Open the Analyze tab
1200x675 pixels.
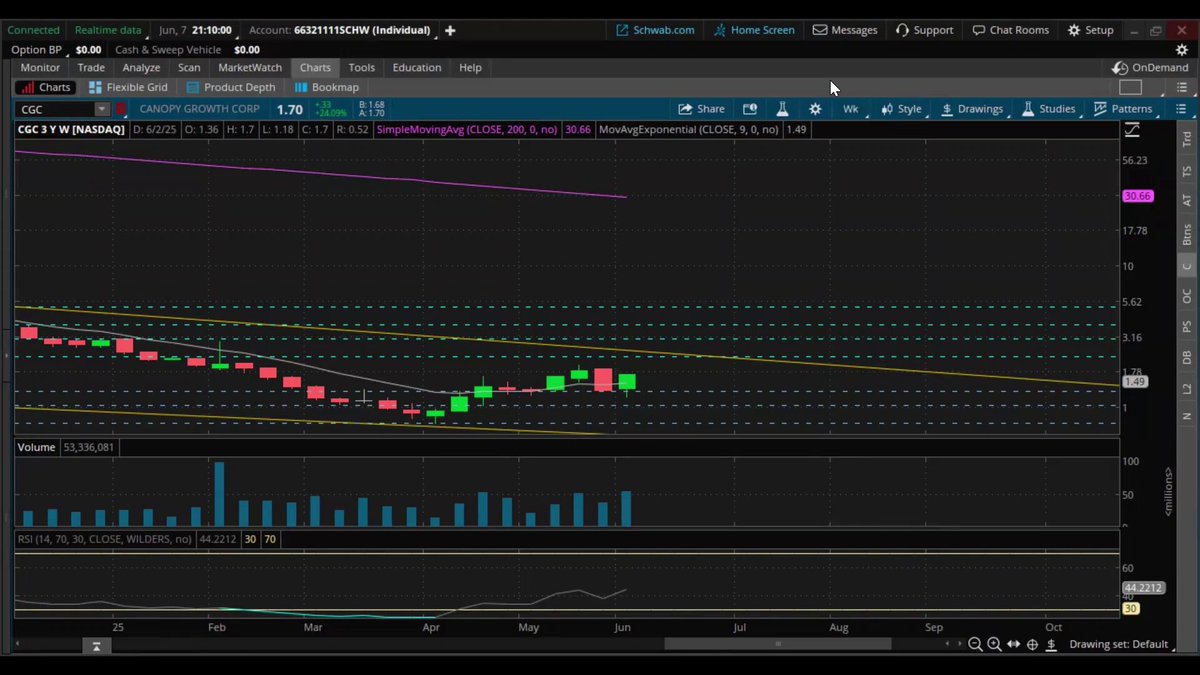[141, 68]
